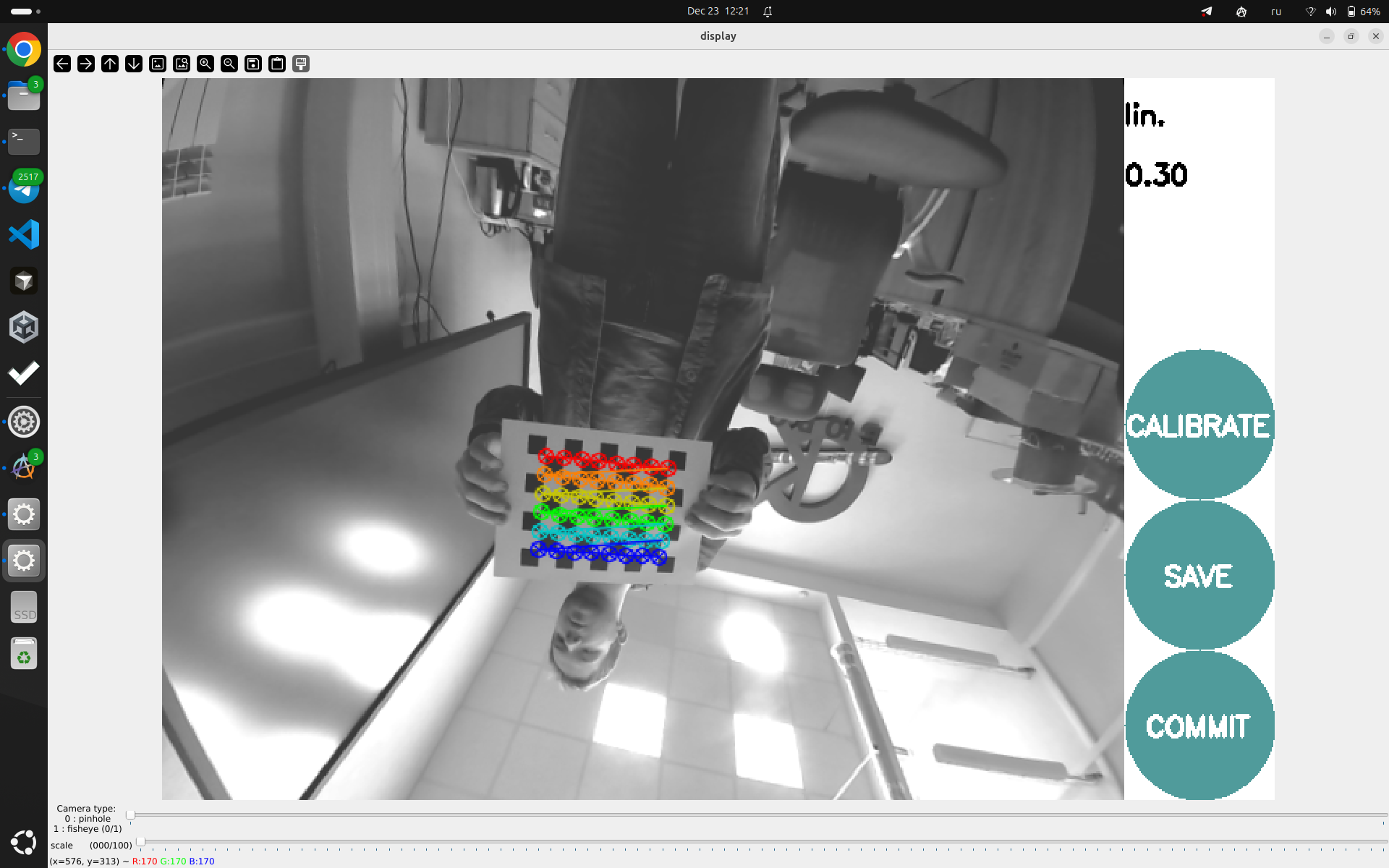This screenshot has width=1389, height=868.
Task: Select the Zoom In magnifier tool
Action: click(205, 64)
